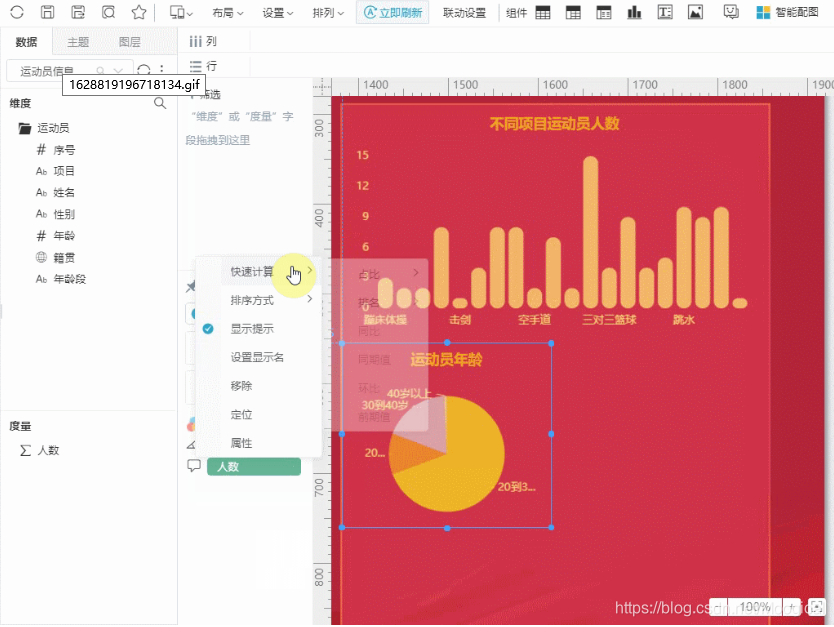This screenshot has height=627, width=834.
Task: Switch to the 主题 tab
Action: (78, 41)
